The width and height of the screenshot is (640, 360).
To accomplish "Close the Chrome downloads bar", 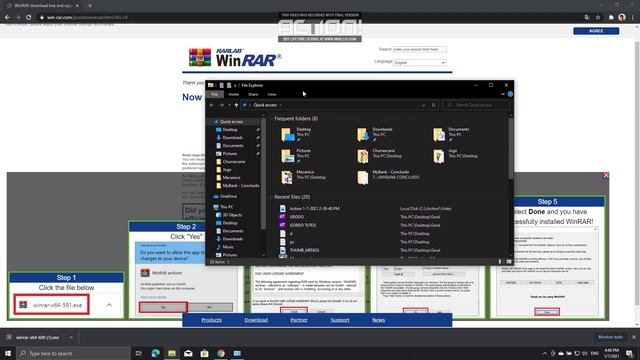I will pos(633,337).
